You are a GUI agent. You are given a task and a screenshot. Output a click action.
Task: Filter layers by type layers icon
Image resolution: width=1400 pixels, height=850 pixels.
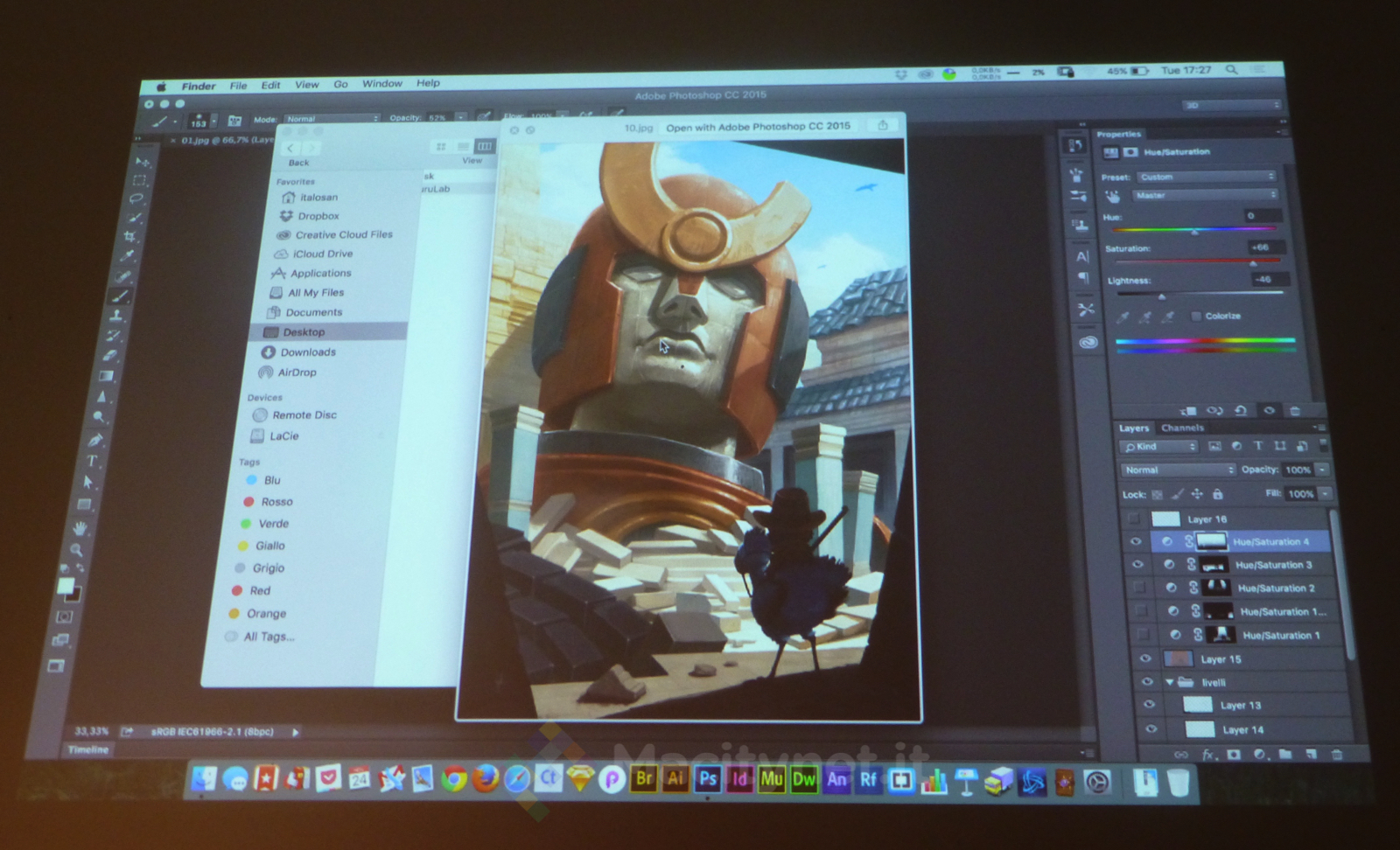(1258, 446)
